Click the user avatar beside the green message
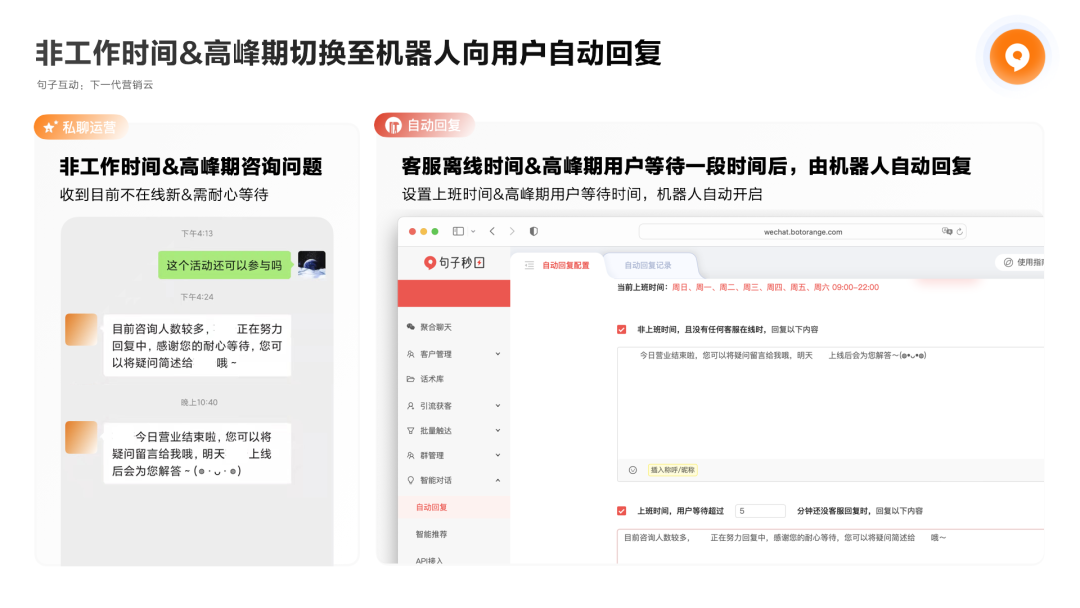 tap(311, 264)
